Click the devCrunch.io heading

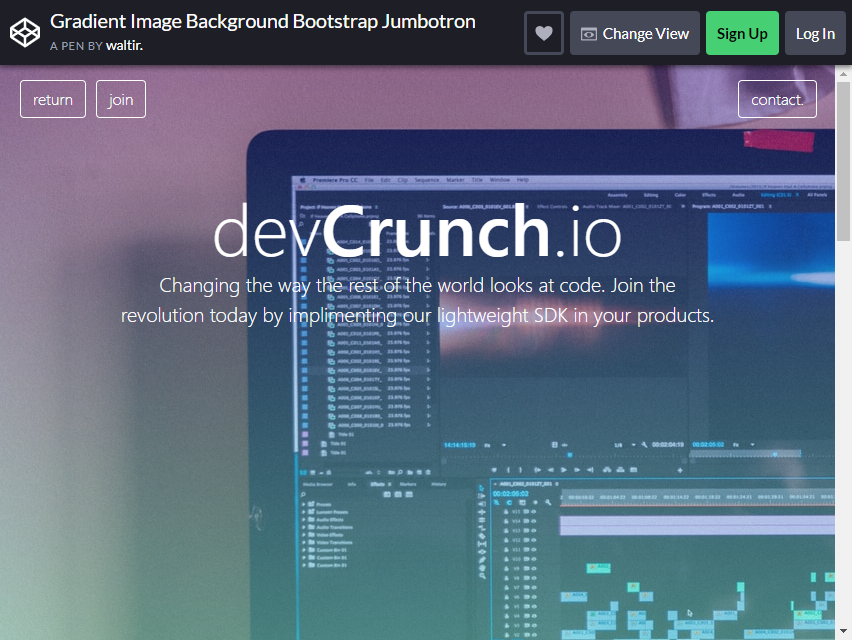coord(417,231)
